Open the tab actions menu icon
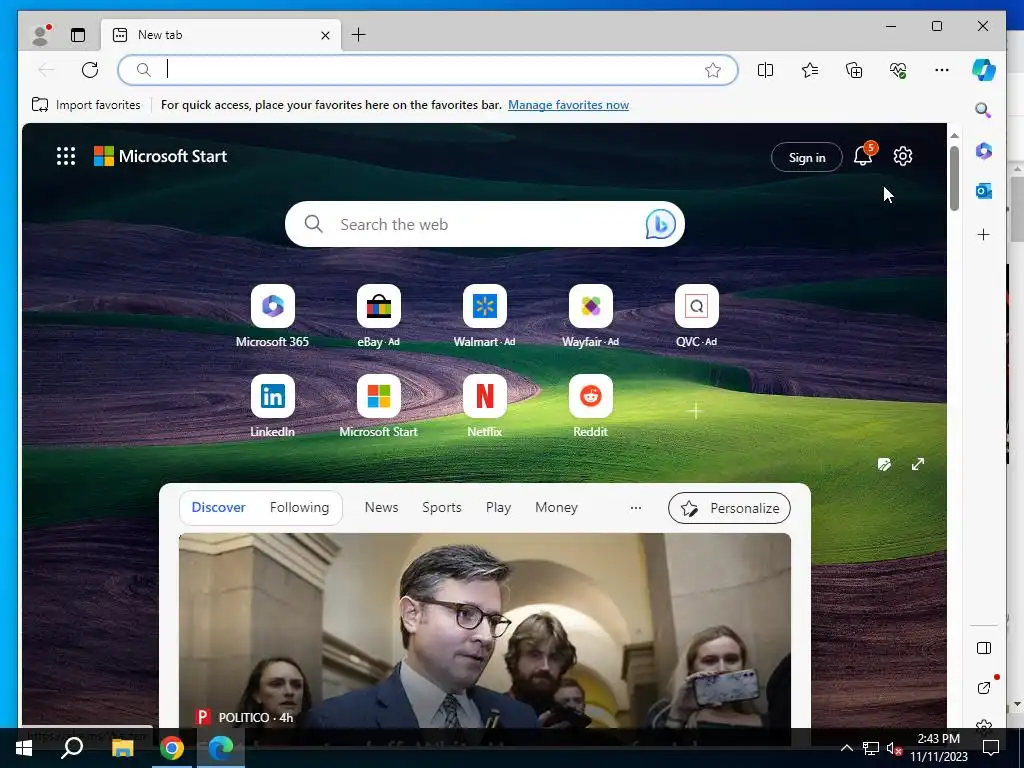The width and height of the screenshot is (1024, 768). 78,35
